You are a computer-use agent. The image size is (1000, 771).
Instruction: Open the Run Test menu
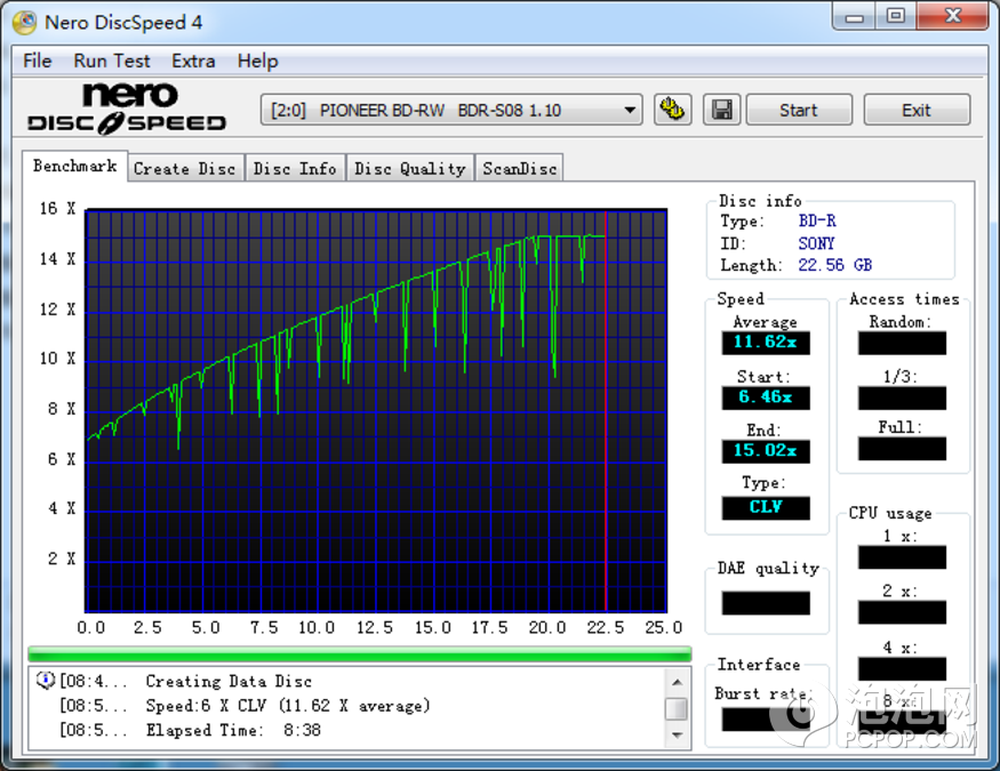(112, 61)
